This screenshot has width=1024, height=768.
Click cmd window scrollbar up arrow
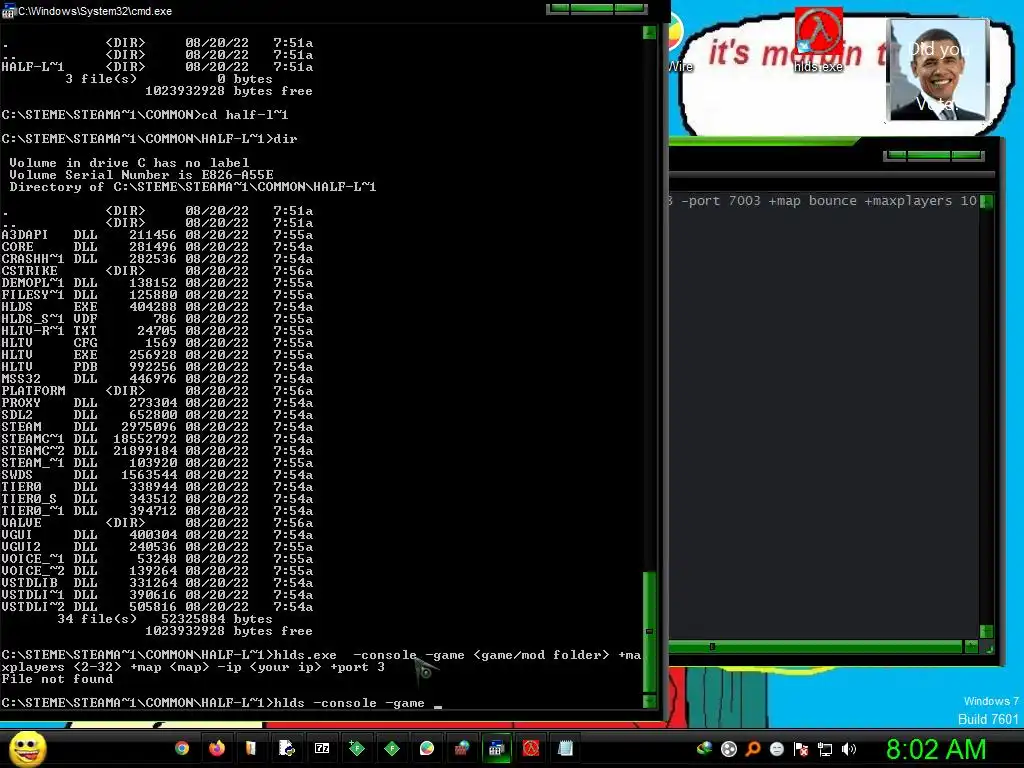click(x=649, y=32)
